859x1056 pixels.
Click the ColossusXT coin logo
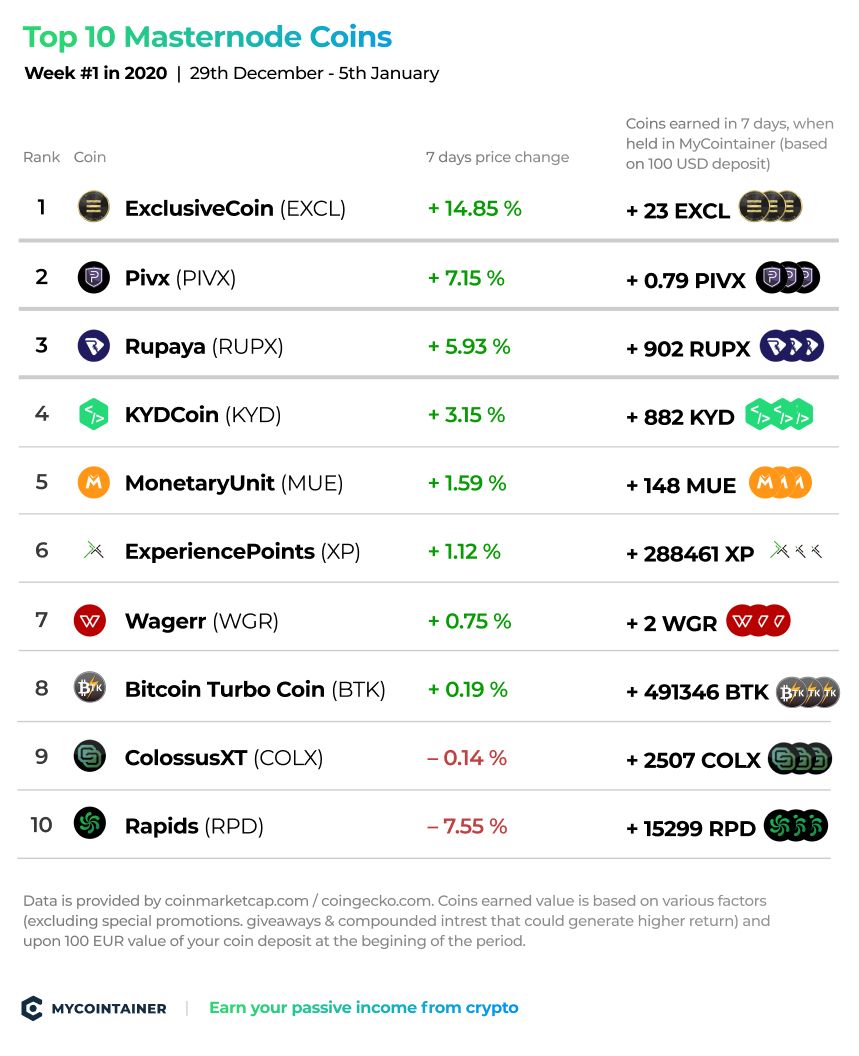pos(90,756)
